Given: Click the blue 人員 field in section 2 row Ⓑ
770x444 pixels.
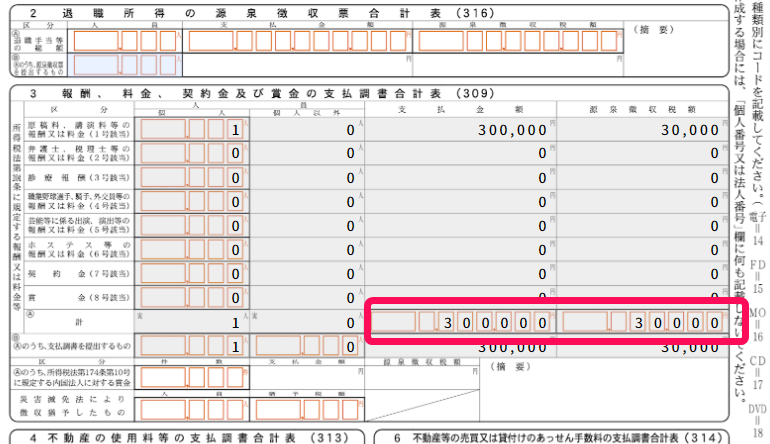Looking at the screenshot, I should [x=125, y=65].
